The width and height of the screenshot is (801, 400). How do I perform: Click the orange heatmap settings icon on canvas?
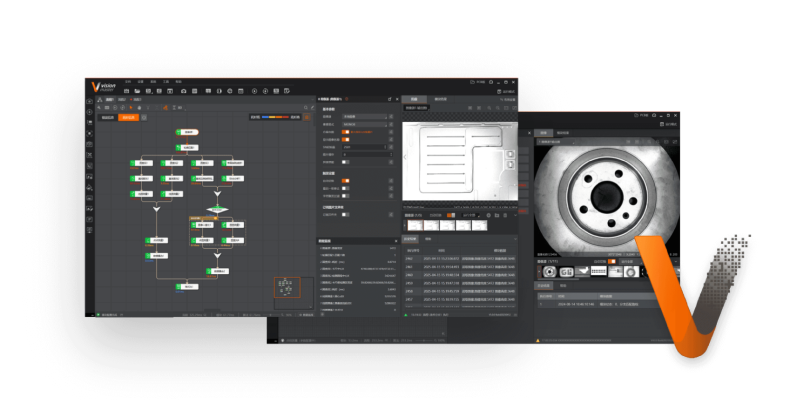(308, 117)
